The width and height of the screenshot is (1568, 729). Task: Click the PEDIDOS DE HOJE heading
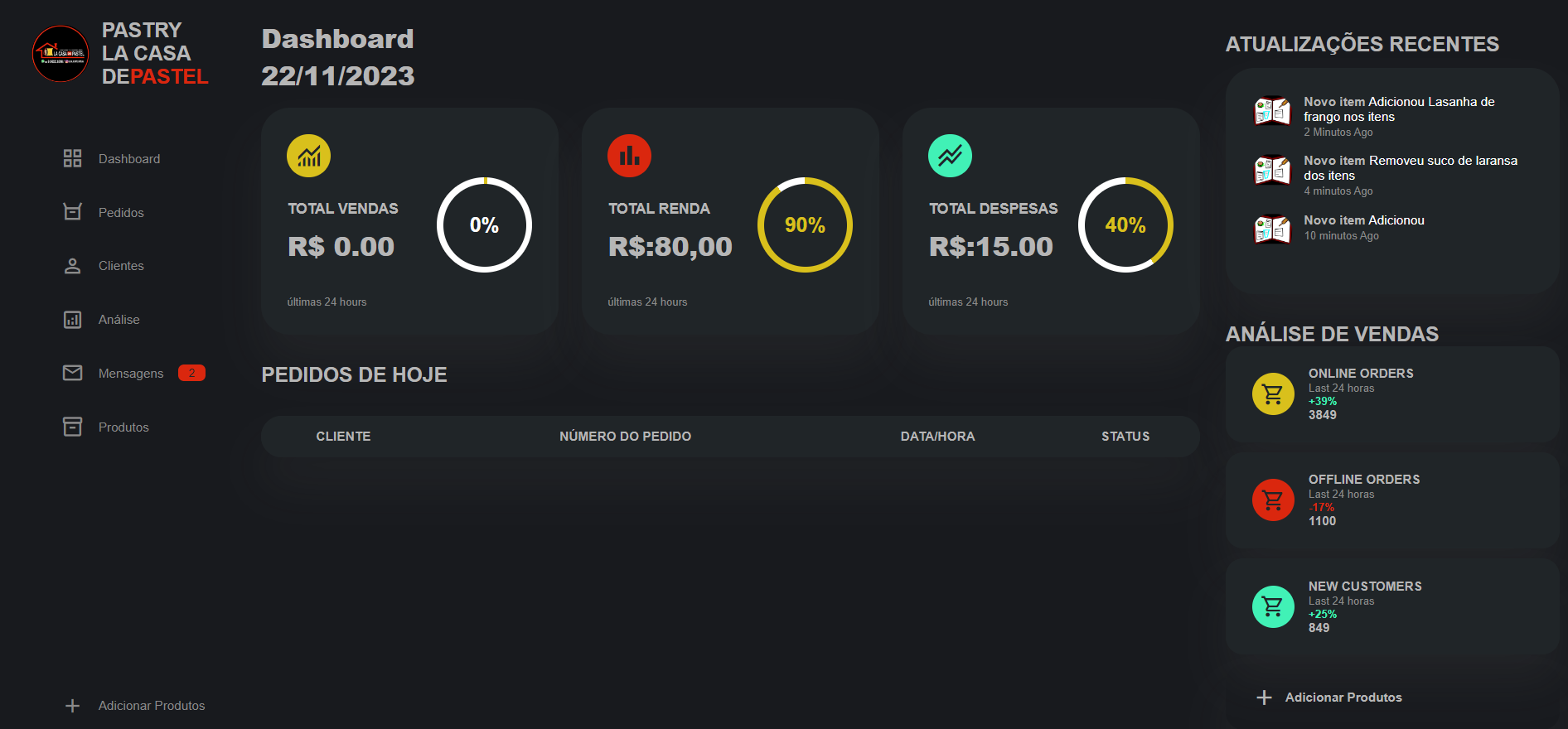click(x=354, y=374)
